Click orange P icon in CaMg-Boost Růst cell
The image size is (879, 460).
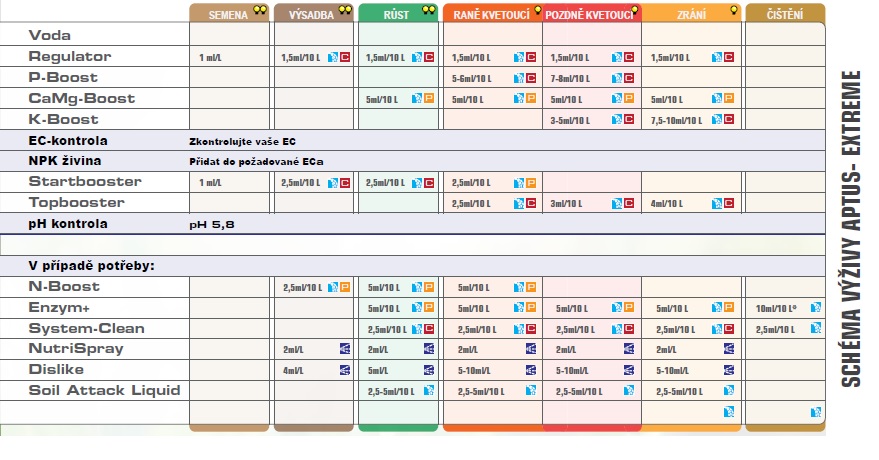tap(429, 99)
